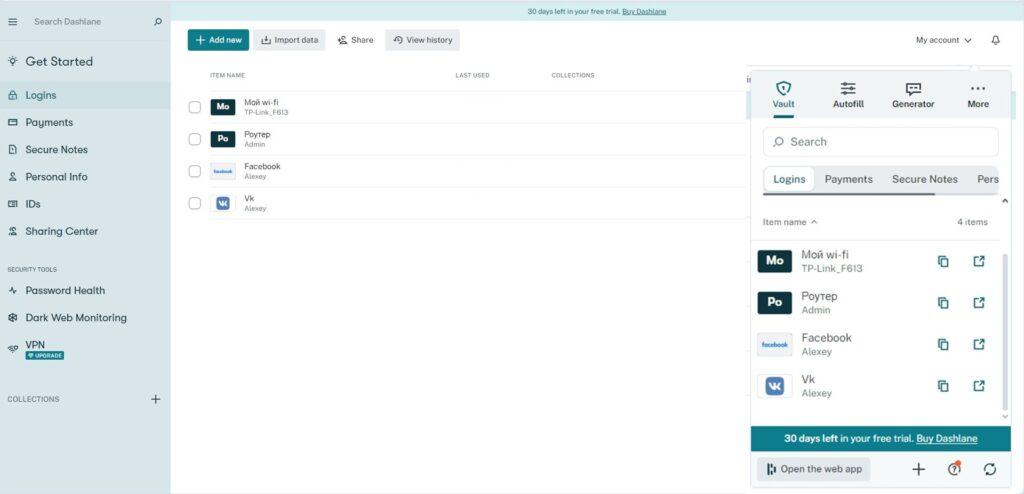
Task: Copy Facebook credentials in popup
Action: (x=943, y=344)
